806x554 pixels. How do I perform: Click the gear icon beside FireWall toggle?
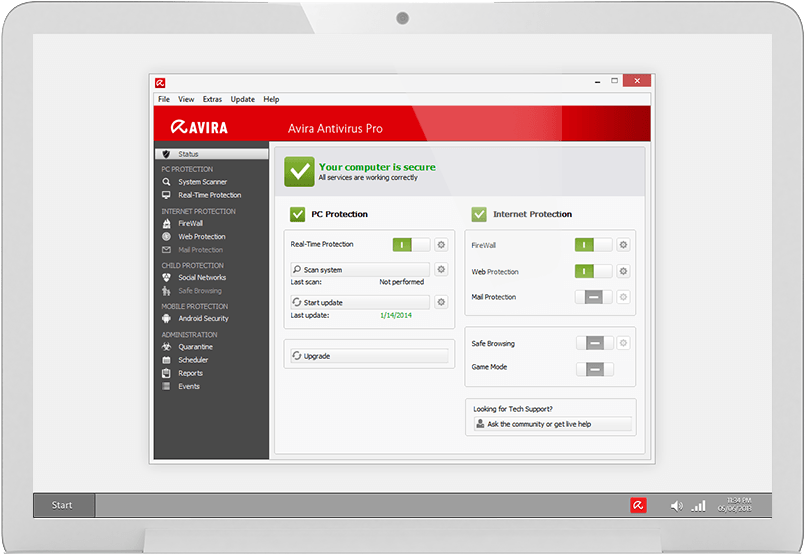[623, 245]
